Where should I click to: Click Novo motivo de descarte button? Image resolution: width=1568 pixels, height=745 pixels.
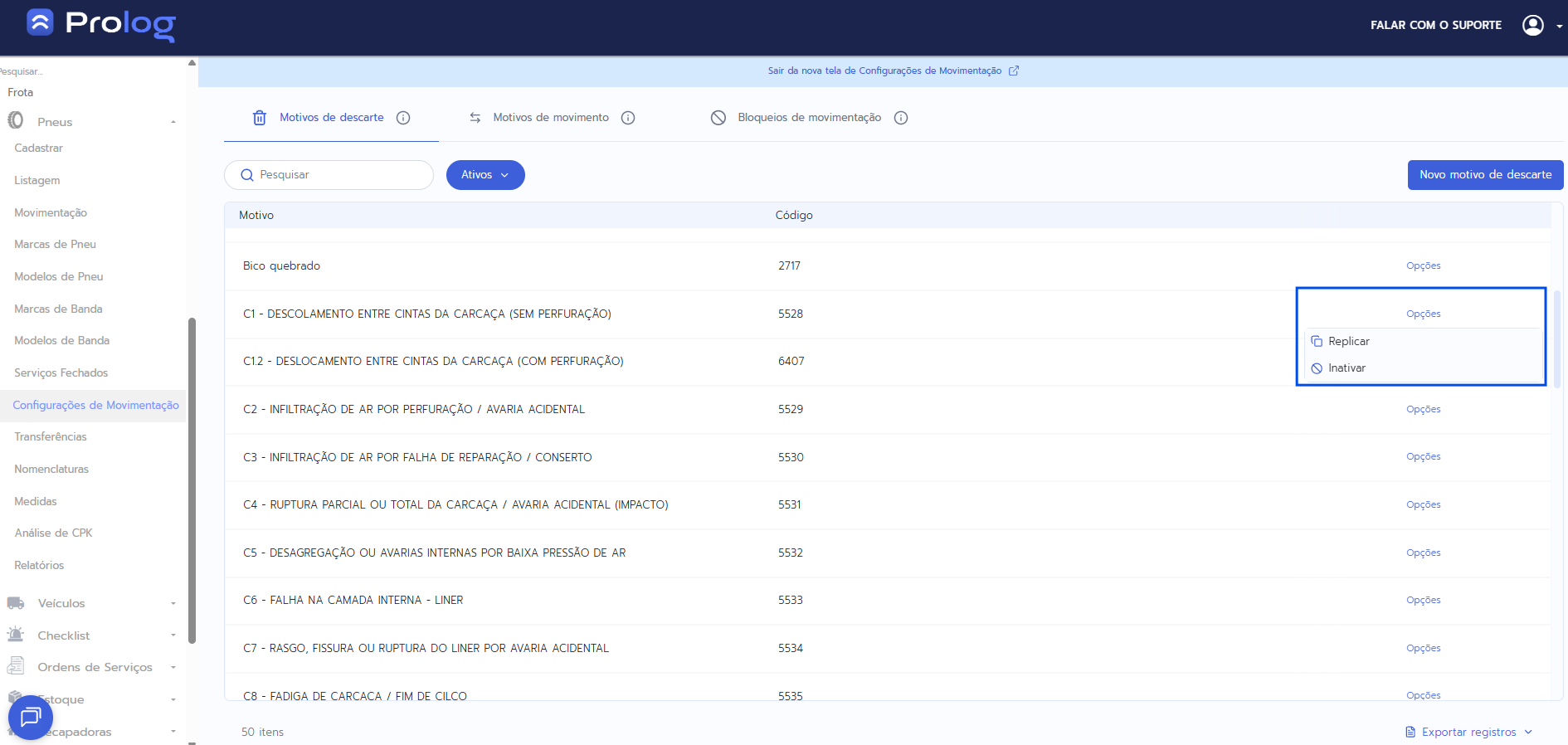pos(1485,175)
